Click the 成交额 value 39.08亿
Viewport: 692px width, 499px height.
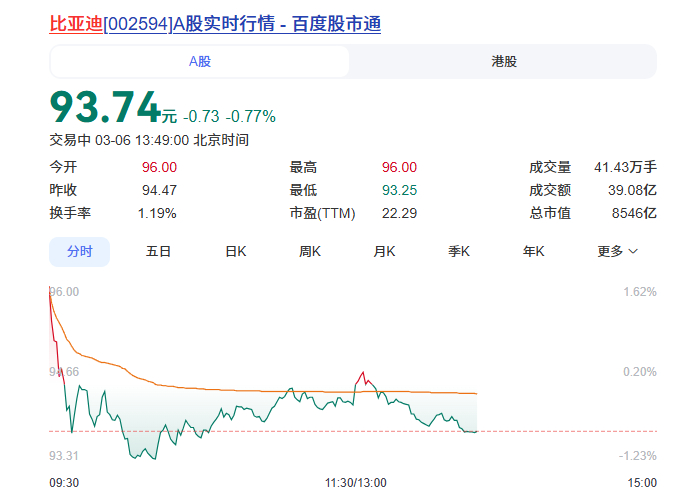click(x=632, y=190)
